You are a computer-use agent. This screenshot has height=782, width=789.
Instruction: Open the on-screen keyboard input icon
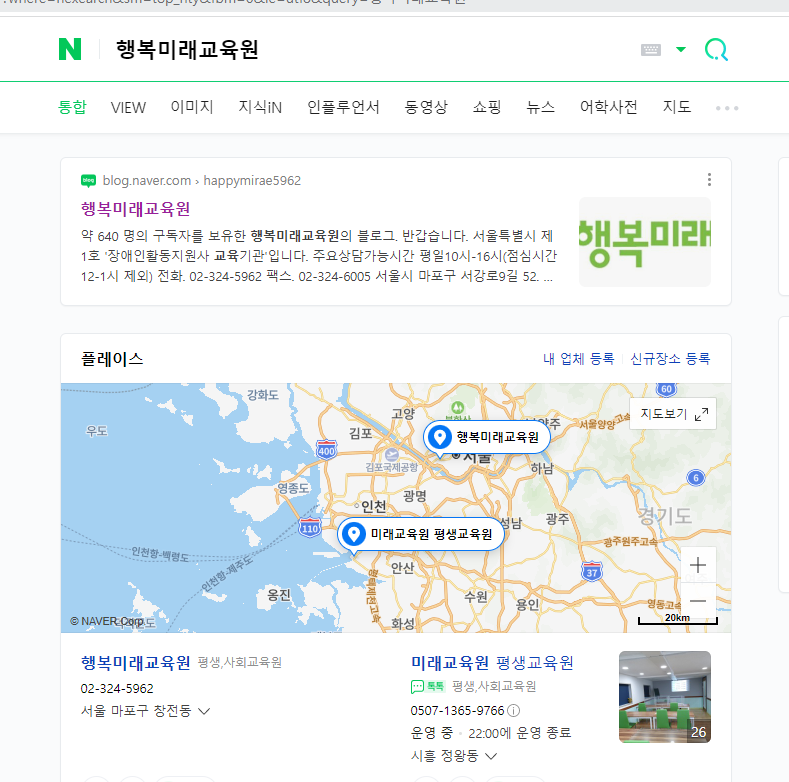point(651,50)
